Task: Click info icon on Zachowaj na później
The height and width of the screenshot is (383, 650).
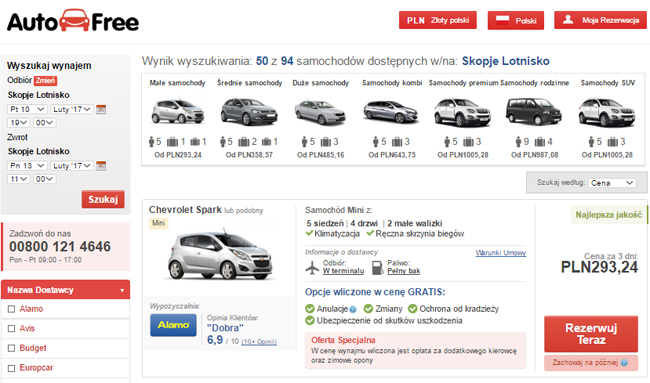Action: point(624,363)
